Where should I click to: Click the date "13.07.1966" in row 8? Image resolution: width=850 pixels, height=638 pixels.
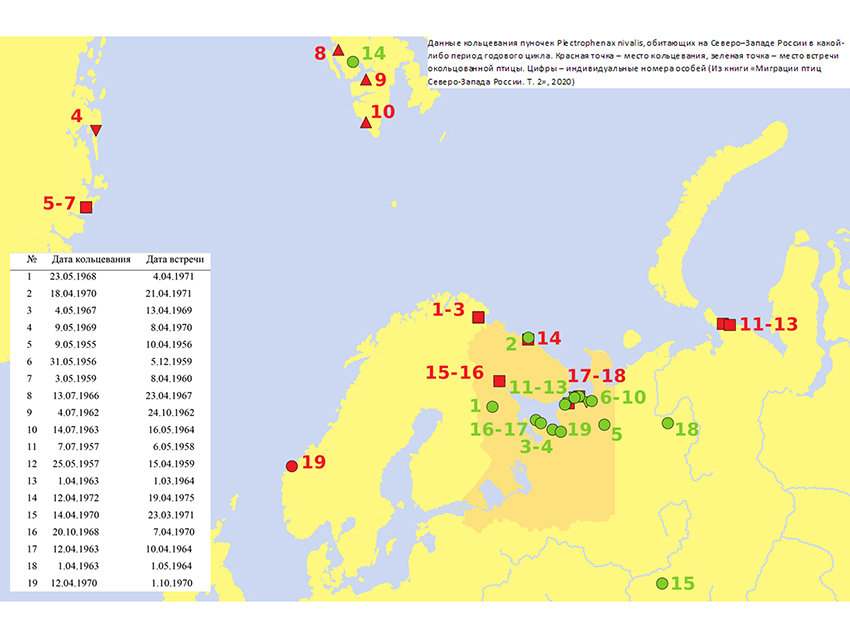click(76, 396)
